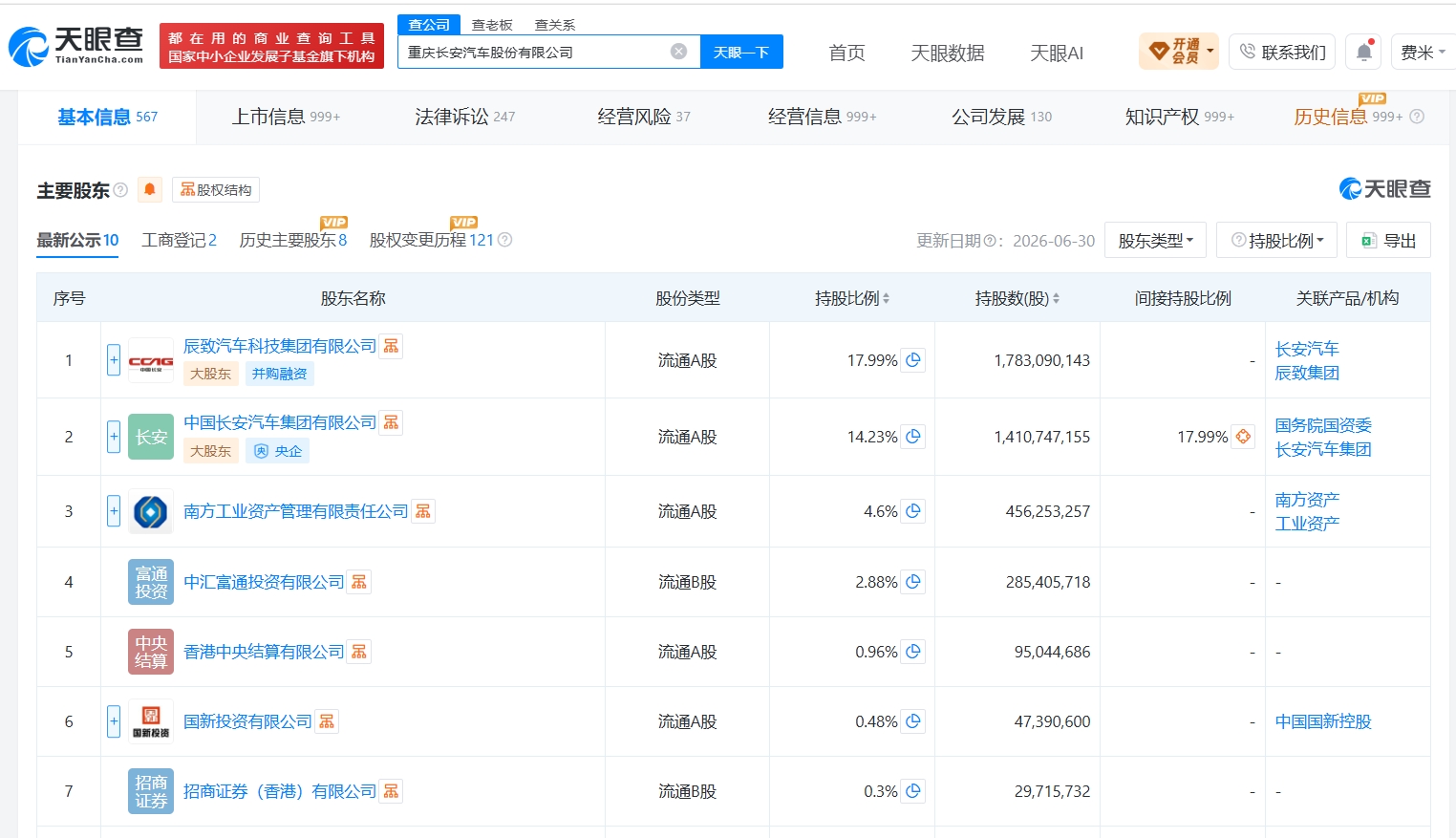Open equity structure icon beside 辰致汽车科技集团有限公司
The height and width of the screenshot is (838, 1456).
(392, 346)
